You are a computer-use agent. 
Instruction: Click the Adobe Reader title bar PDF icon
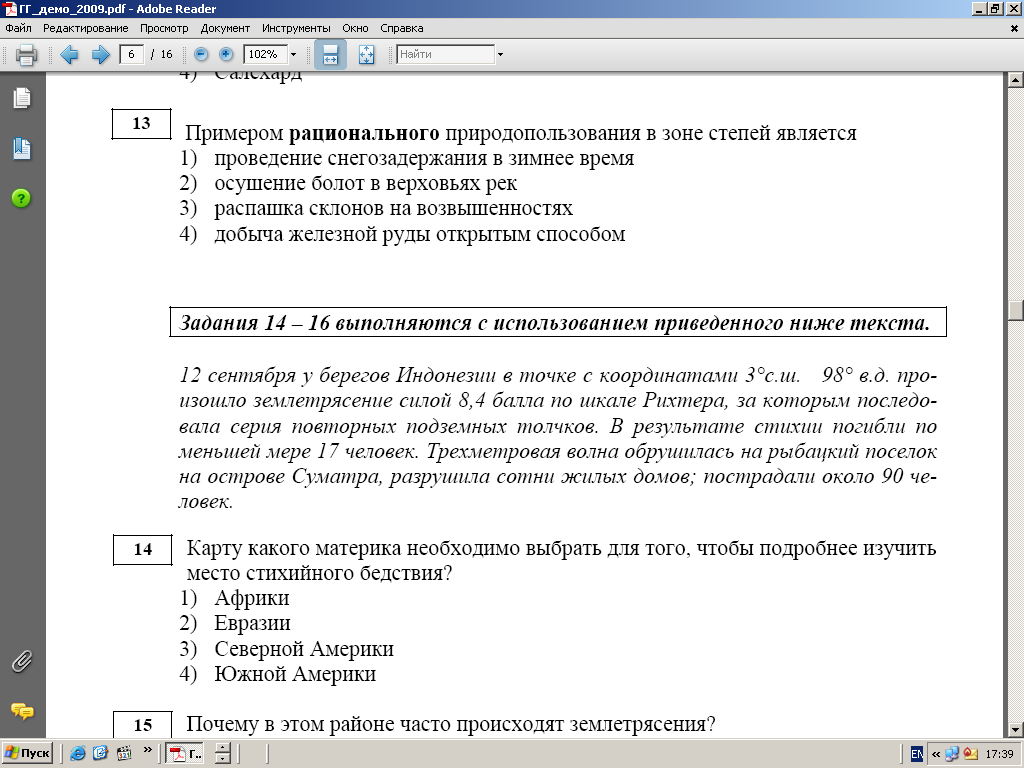click(x=10, y=8)
